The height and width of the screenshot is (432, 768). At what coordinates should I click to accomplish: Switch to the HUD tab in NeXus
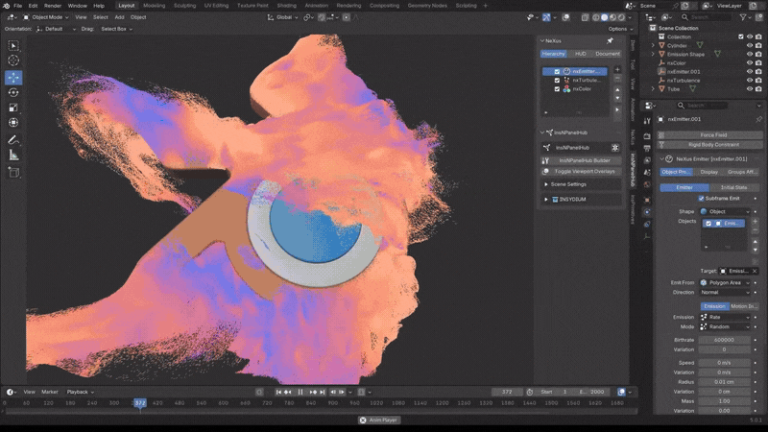(580, 54)
